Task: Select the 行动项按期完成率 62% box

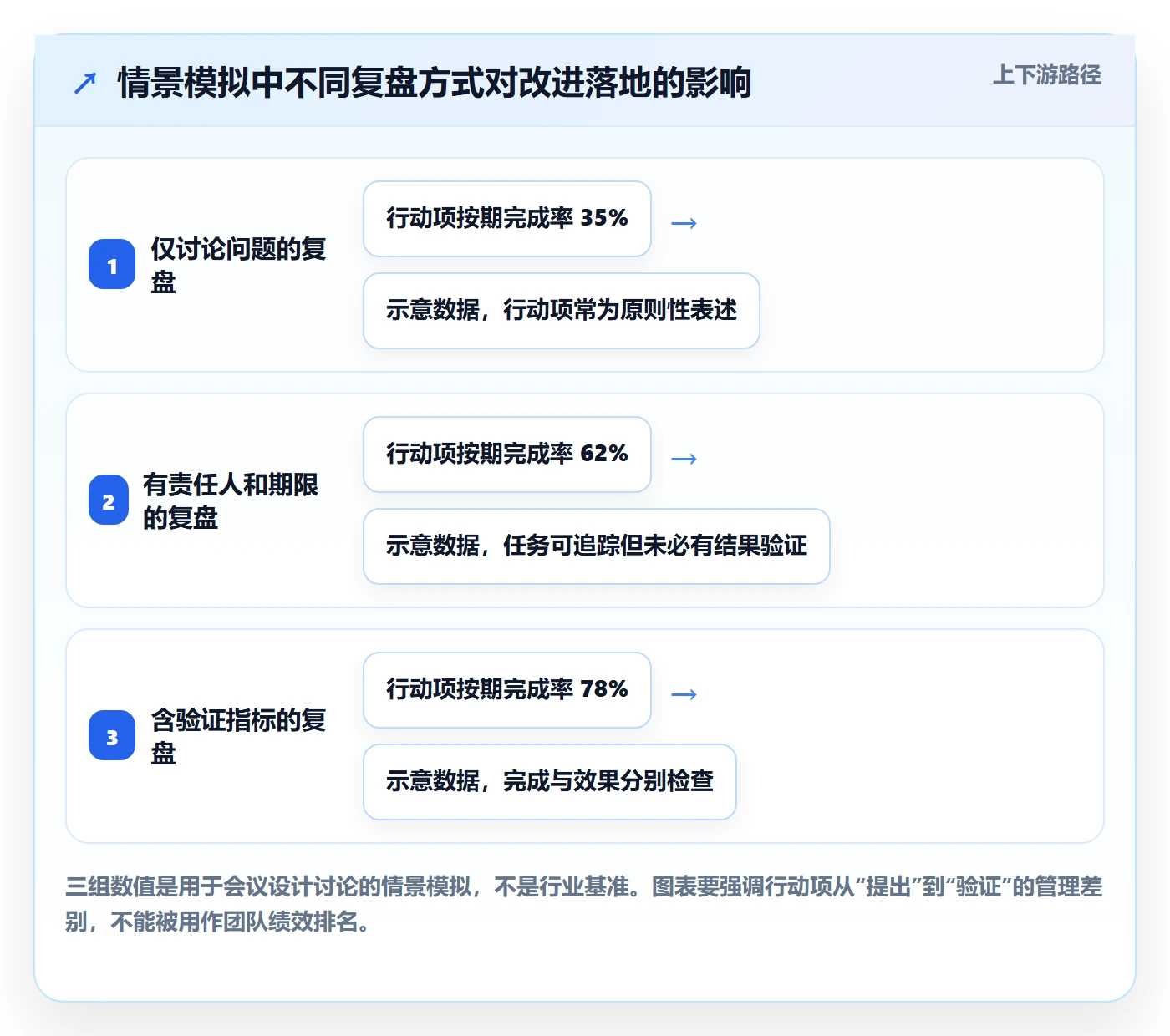Action: pyautogui.click(x=507, y=455)
